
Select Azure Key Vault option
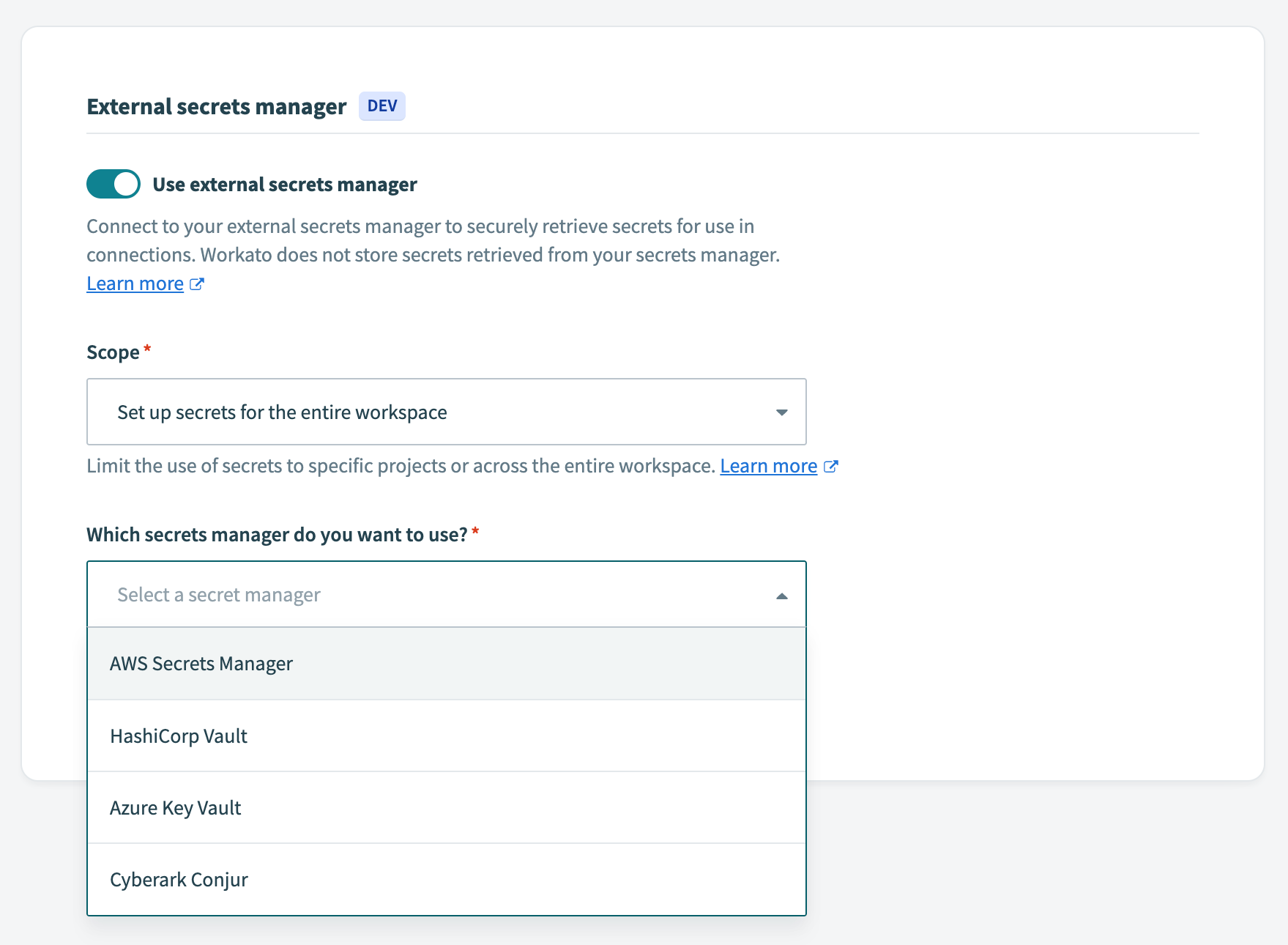[446, 807]
